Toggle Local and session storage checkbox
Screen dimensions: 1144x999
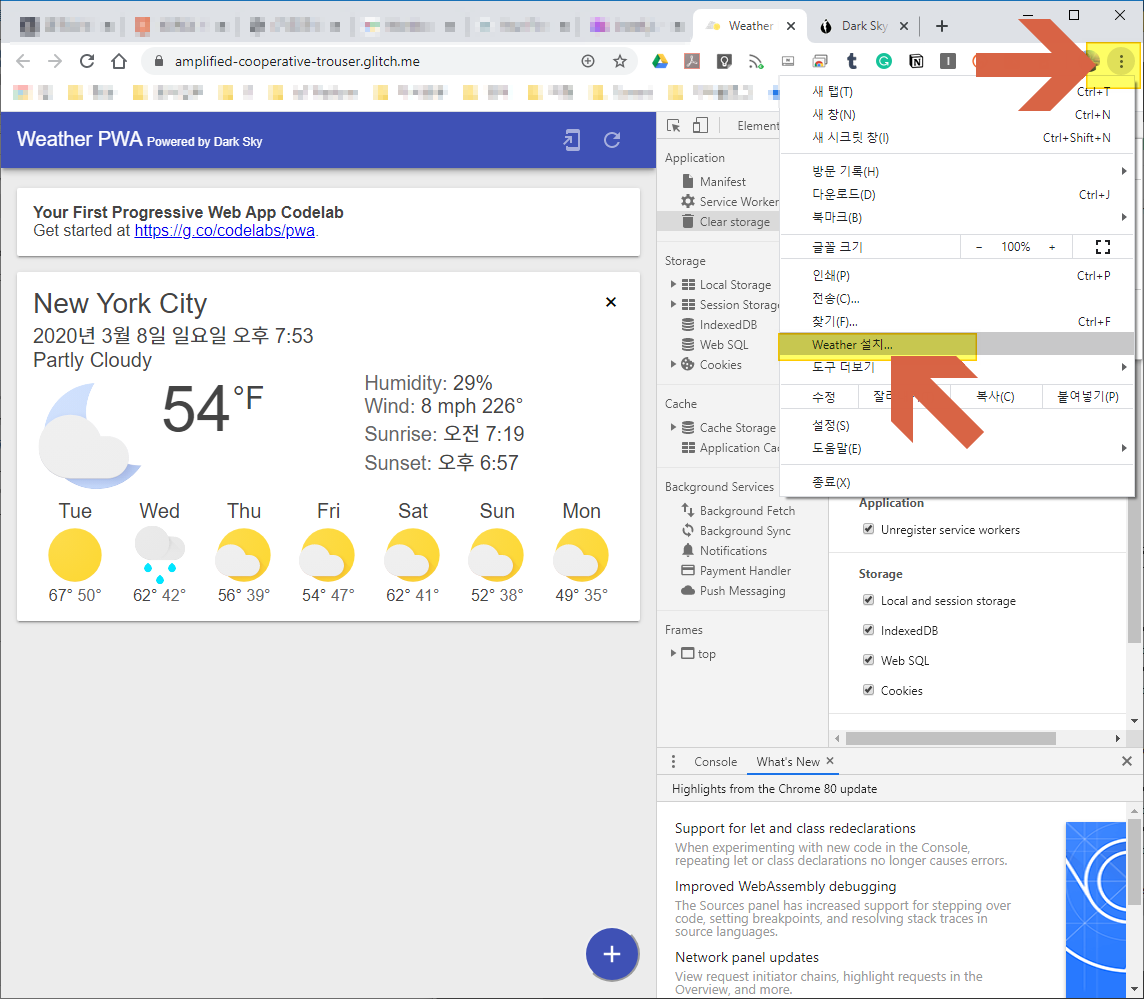coord(868,600)
